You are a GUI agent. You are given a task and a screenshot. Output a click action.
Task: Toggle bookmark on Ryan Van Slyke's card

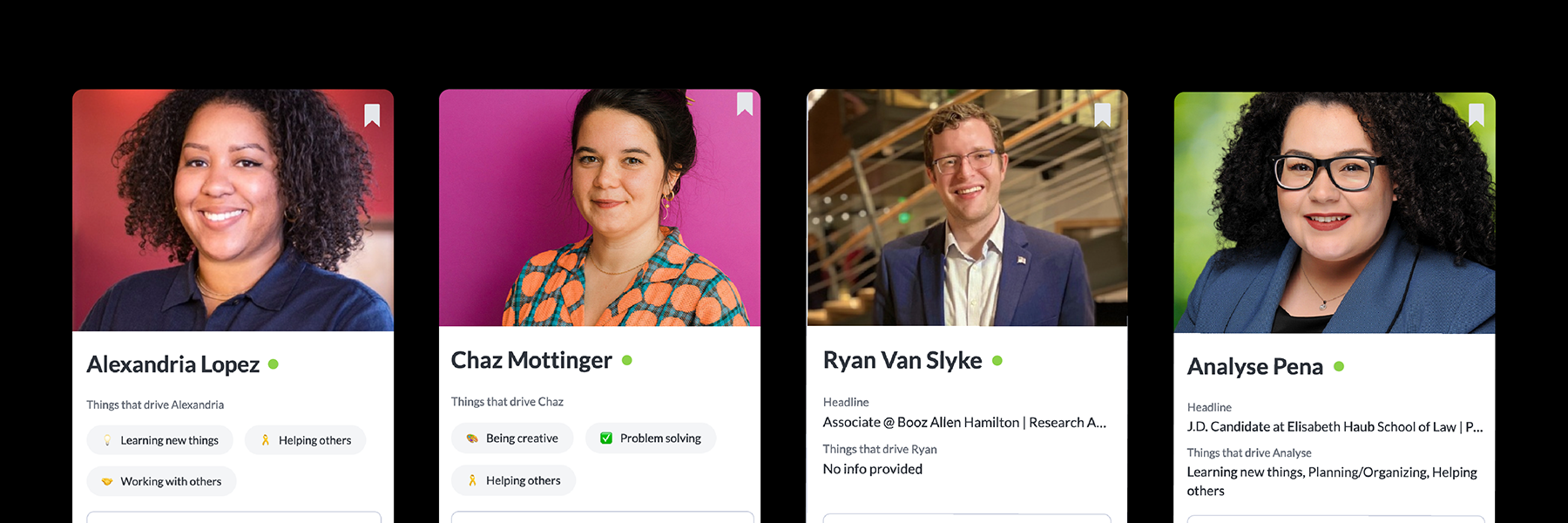(x=1103, y=115)
